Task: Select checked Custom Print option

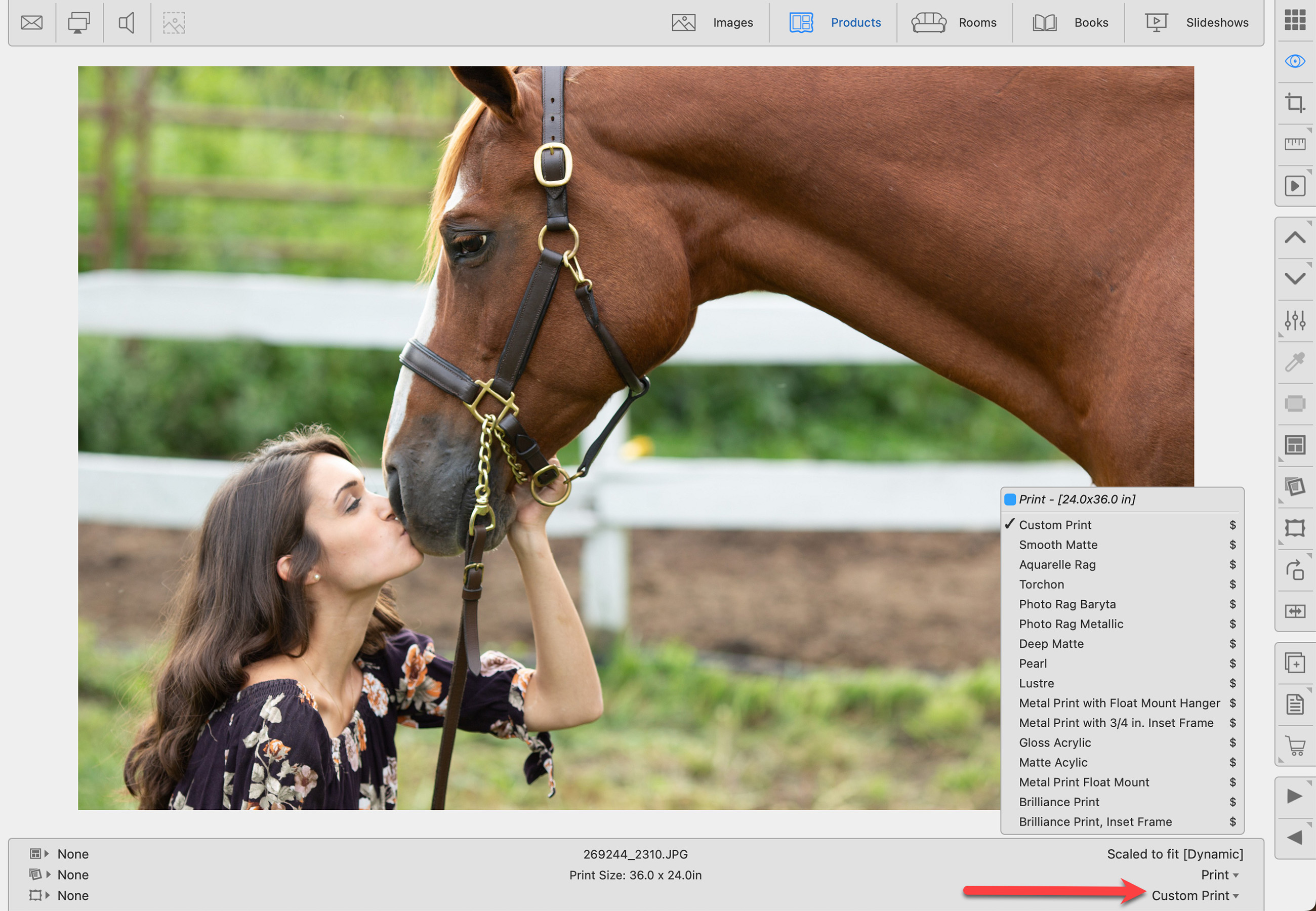Action: click(1055, 524)
